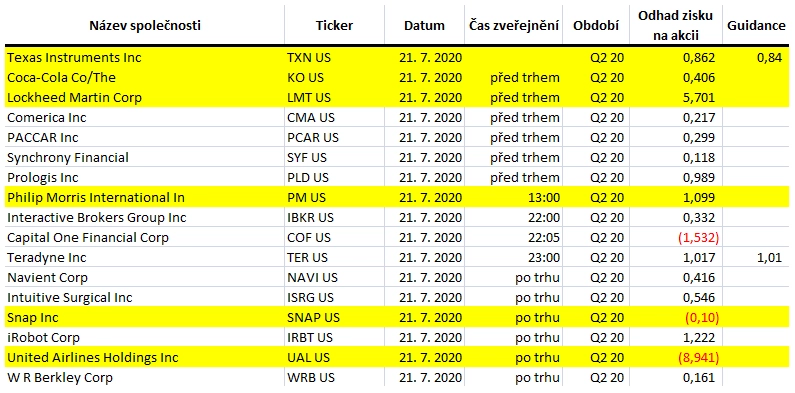Click the WRB US ticker cell
This screenshot has width=795, height=393.
point(334,378)
